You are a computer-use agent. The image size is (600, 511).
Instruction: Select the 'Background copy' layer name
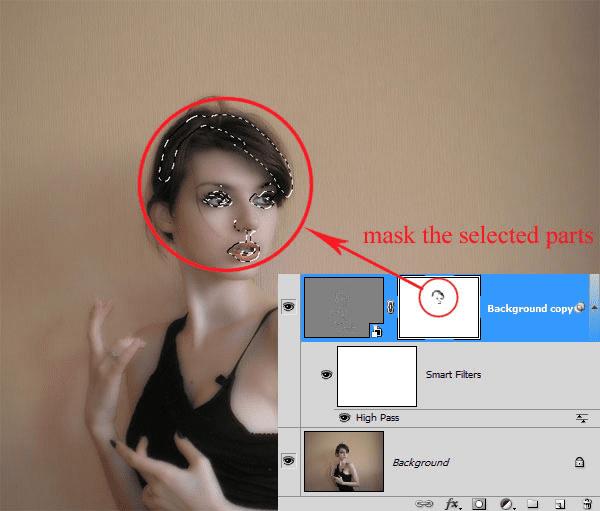pos(530,309)
